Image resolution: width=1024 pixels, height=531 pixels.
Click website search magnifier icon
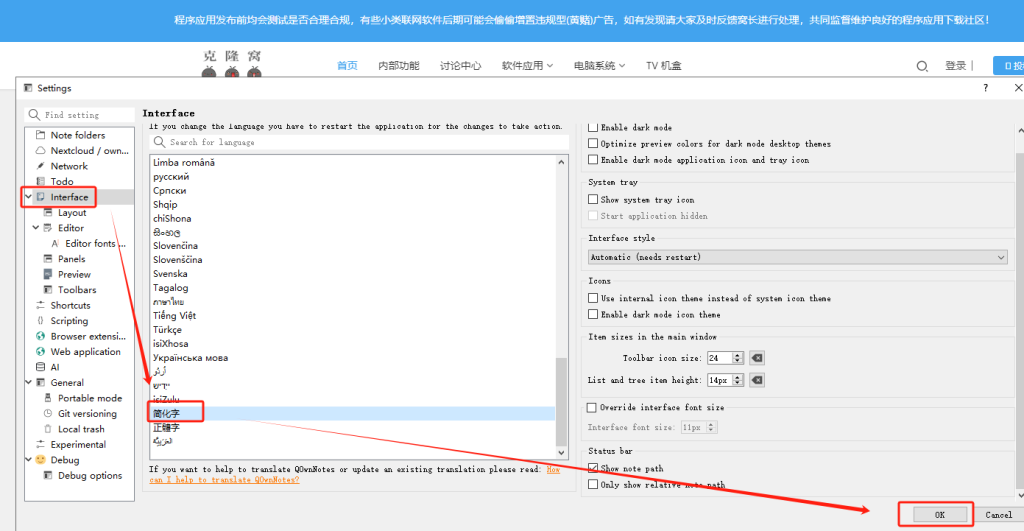tap(922, 66)
